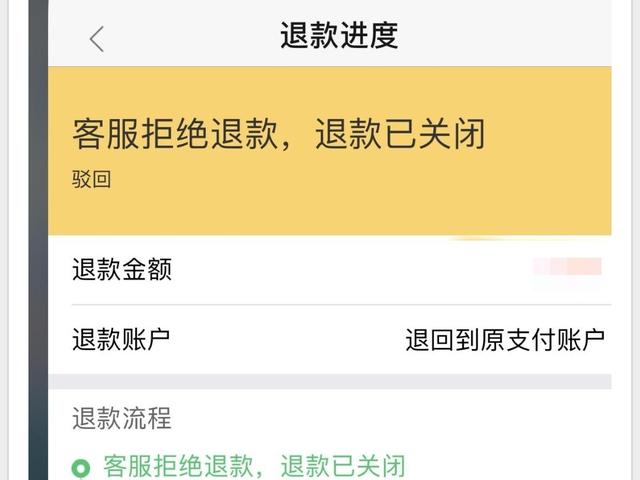
Task: Click the gray separator above 退款流程
Action: (x=329, y=382)
